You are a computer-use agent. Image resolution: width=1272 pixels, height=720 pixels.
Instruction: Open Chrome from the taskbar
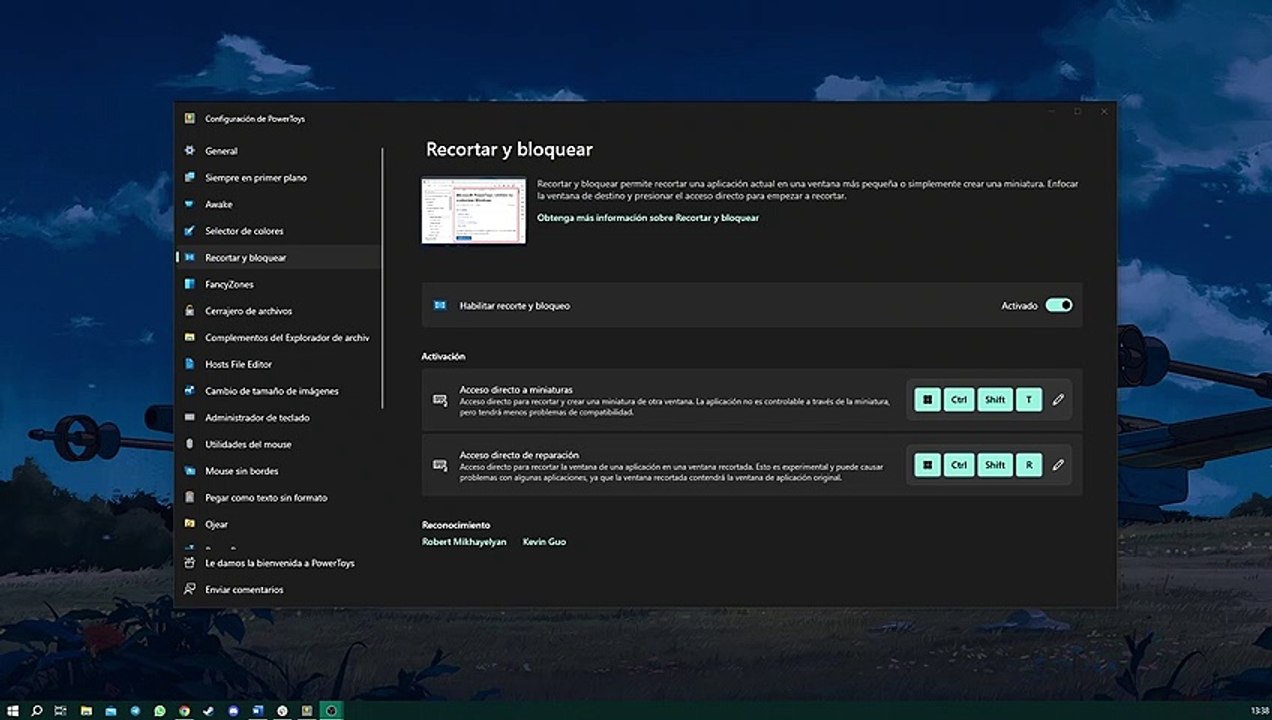tap(184, 711)
